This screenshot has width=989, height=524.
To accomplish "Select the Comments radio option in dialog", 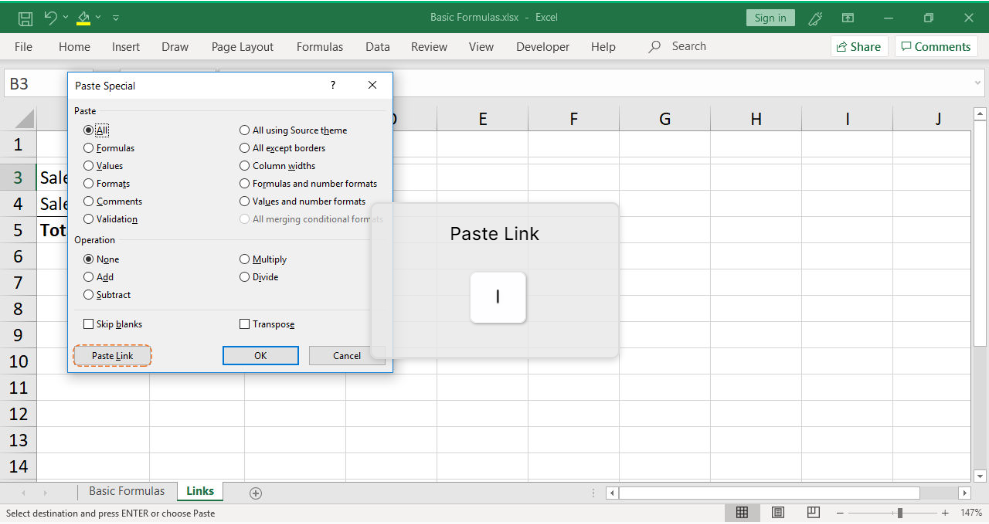I will (112, 201).
